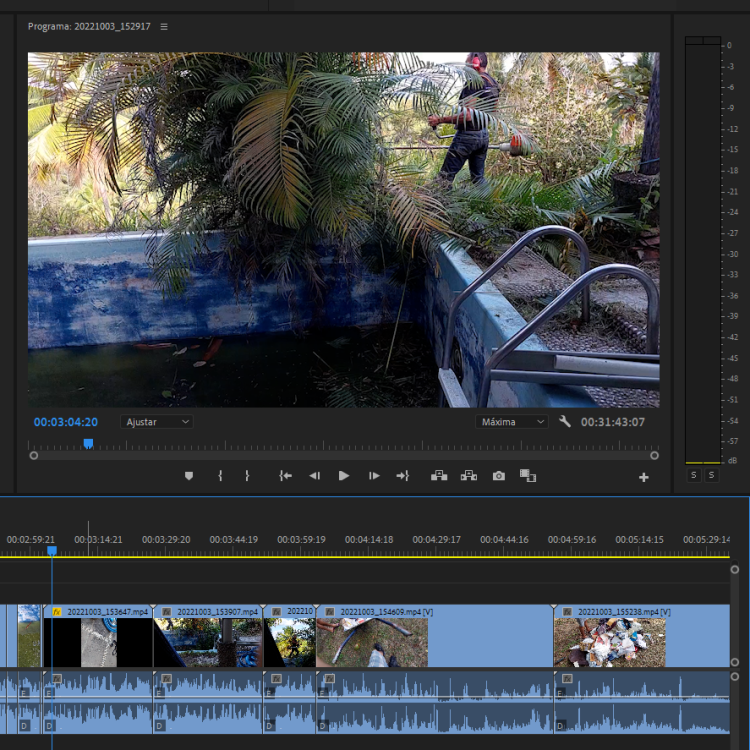Screen dimensions: 750x750
Task: Open the button editor plus icon
Action: [x=643, y=477]
